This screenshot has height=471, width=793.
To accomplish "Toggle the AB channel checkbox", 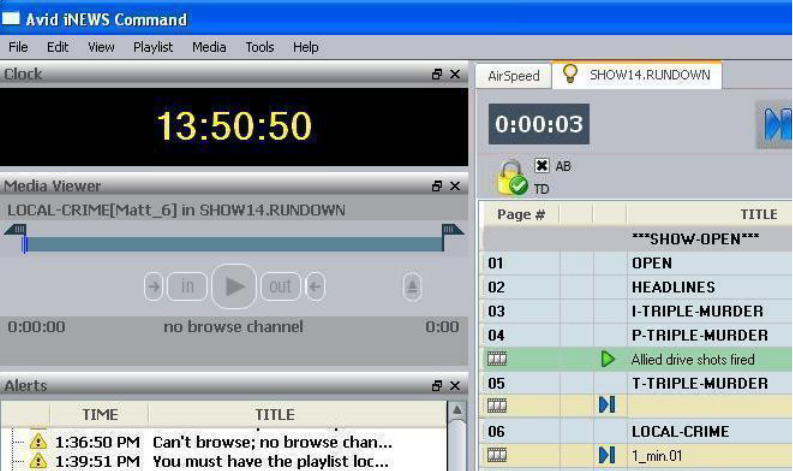I will coord(542,165).
